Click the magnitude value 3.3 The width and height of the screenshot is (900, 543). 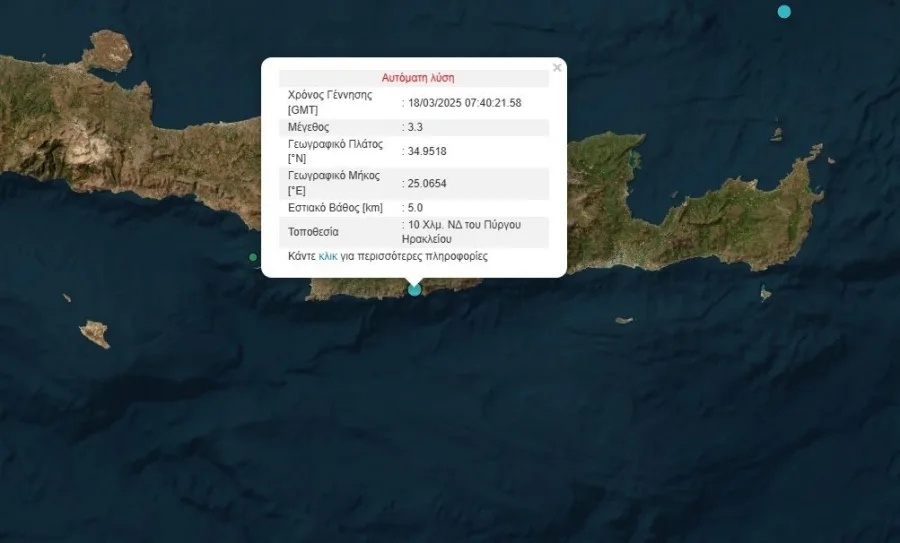416,127
